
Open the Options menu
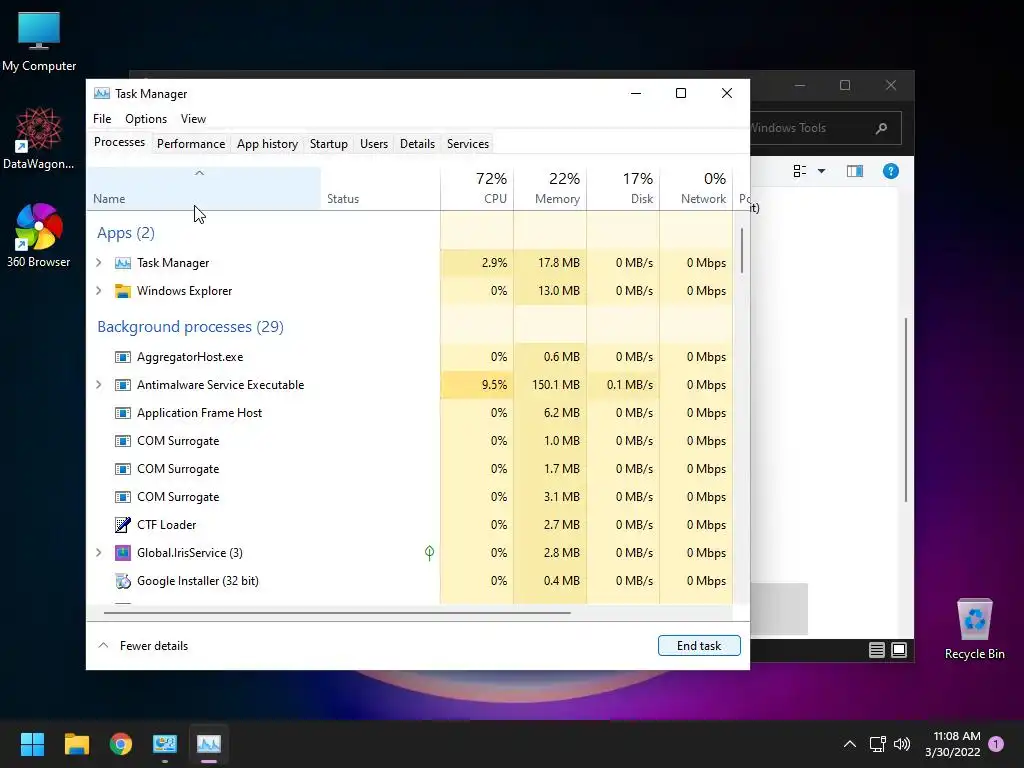click(x=146, y=119)
